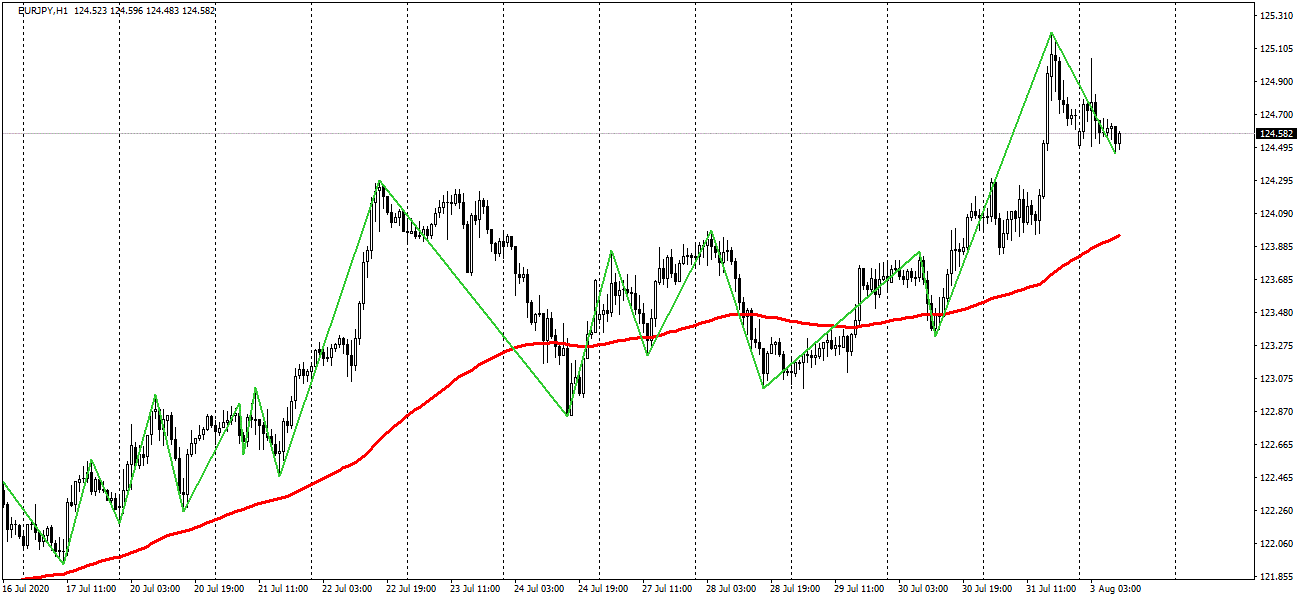Click the 122.665 price axis label

point(1277,445)
